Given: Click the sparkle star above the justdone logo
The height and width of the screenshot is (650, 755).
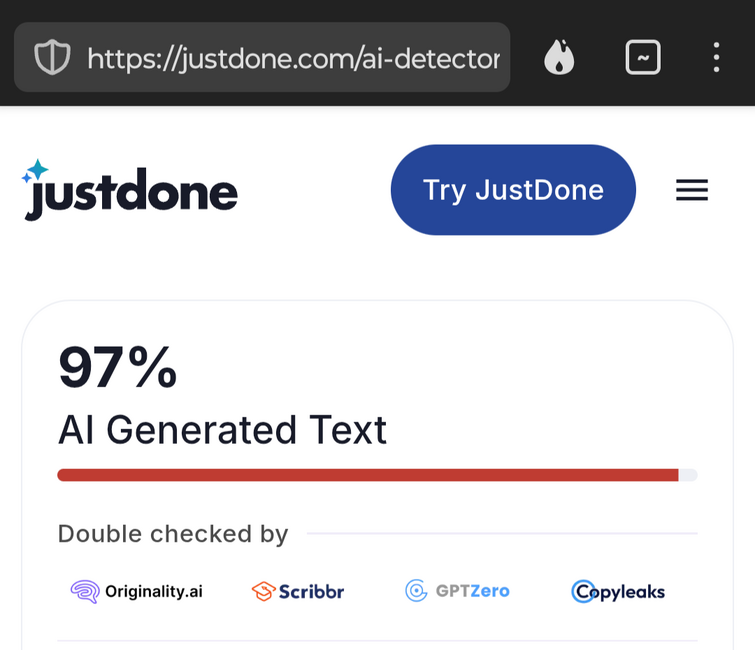Looking at the screenshot, I should pos(35,170).
